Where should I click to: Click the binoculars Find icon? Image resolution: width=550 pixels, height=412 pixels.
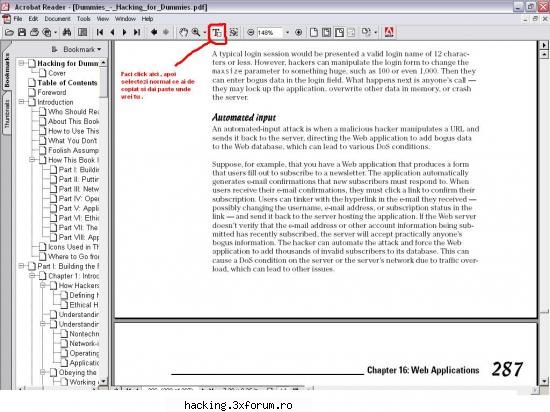pos(67,32)
